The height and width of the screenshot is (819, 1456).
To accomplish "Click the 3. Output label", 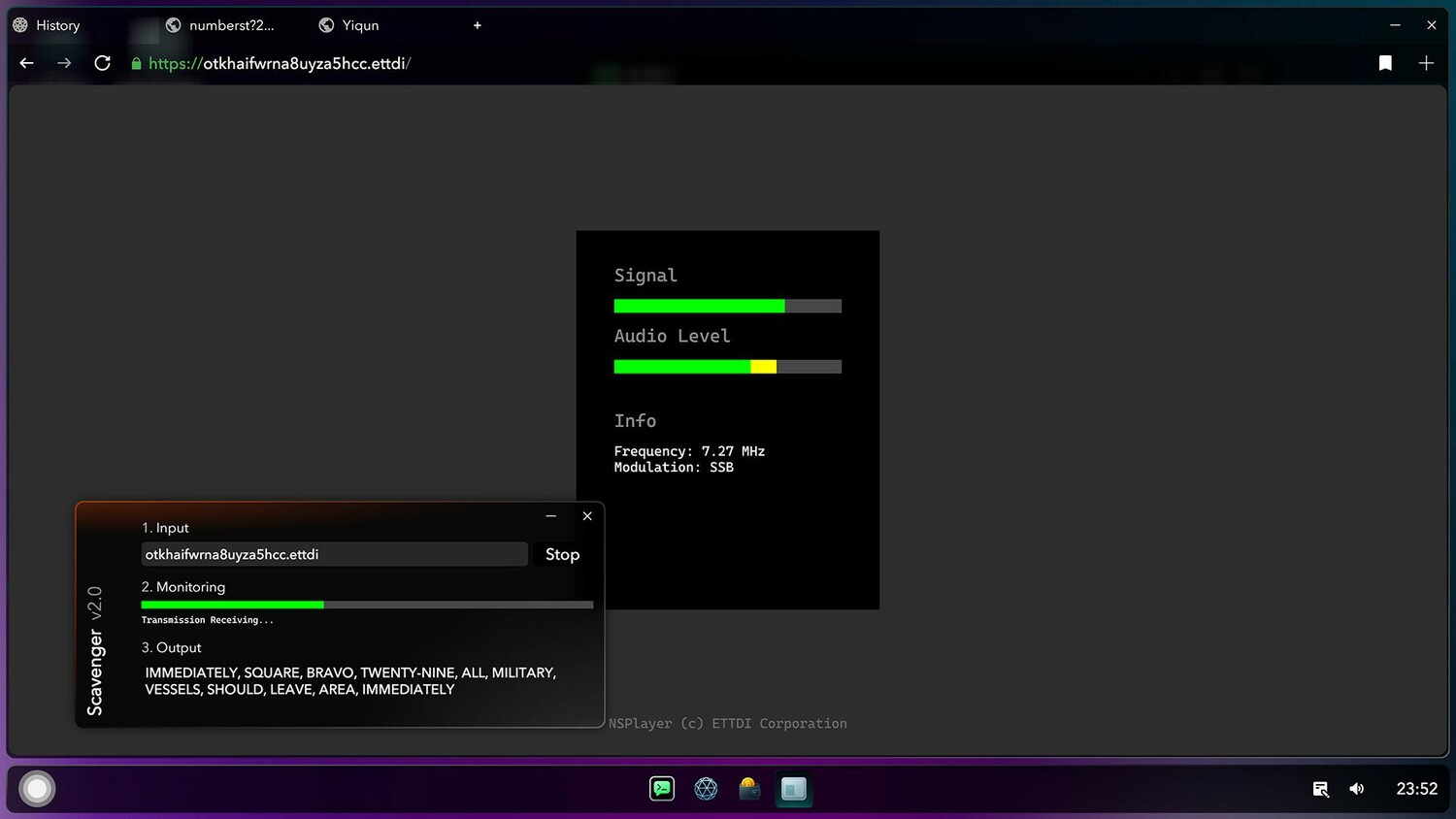I will click(x=172, y=647).
